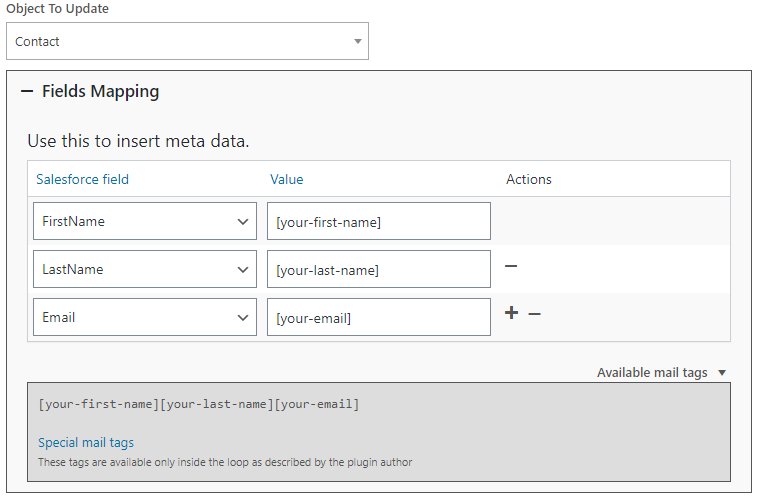Open the Special mail tags link
This screenshot has width=758, height=497.
(86, 443)
